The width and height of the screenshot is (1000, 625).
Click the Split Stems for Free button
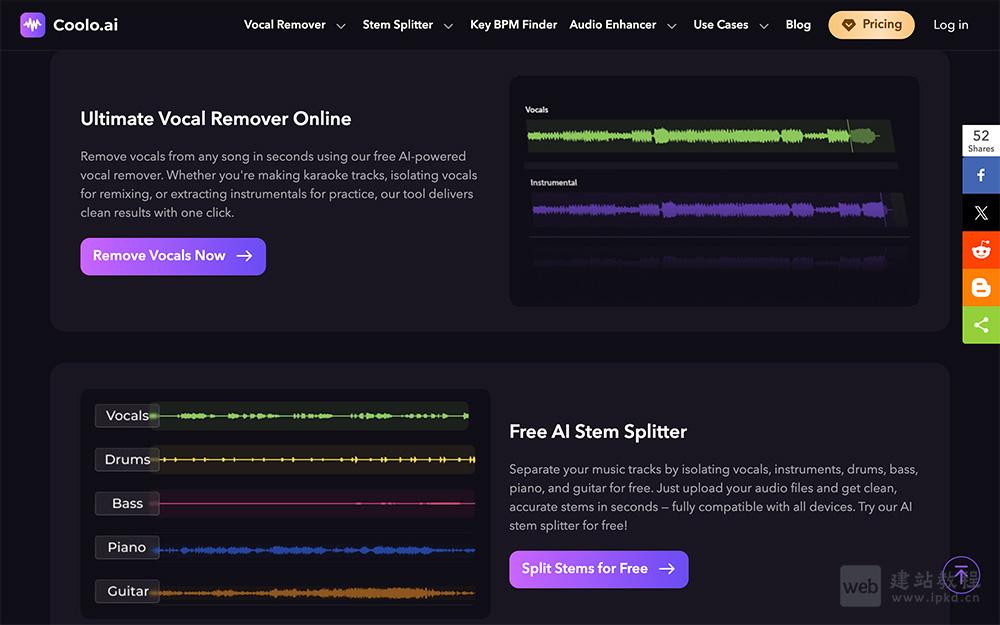(x=598, y=569)
